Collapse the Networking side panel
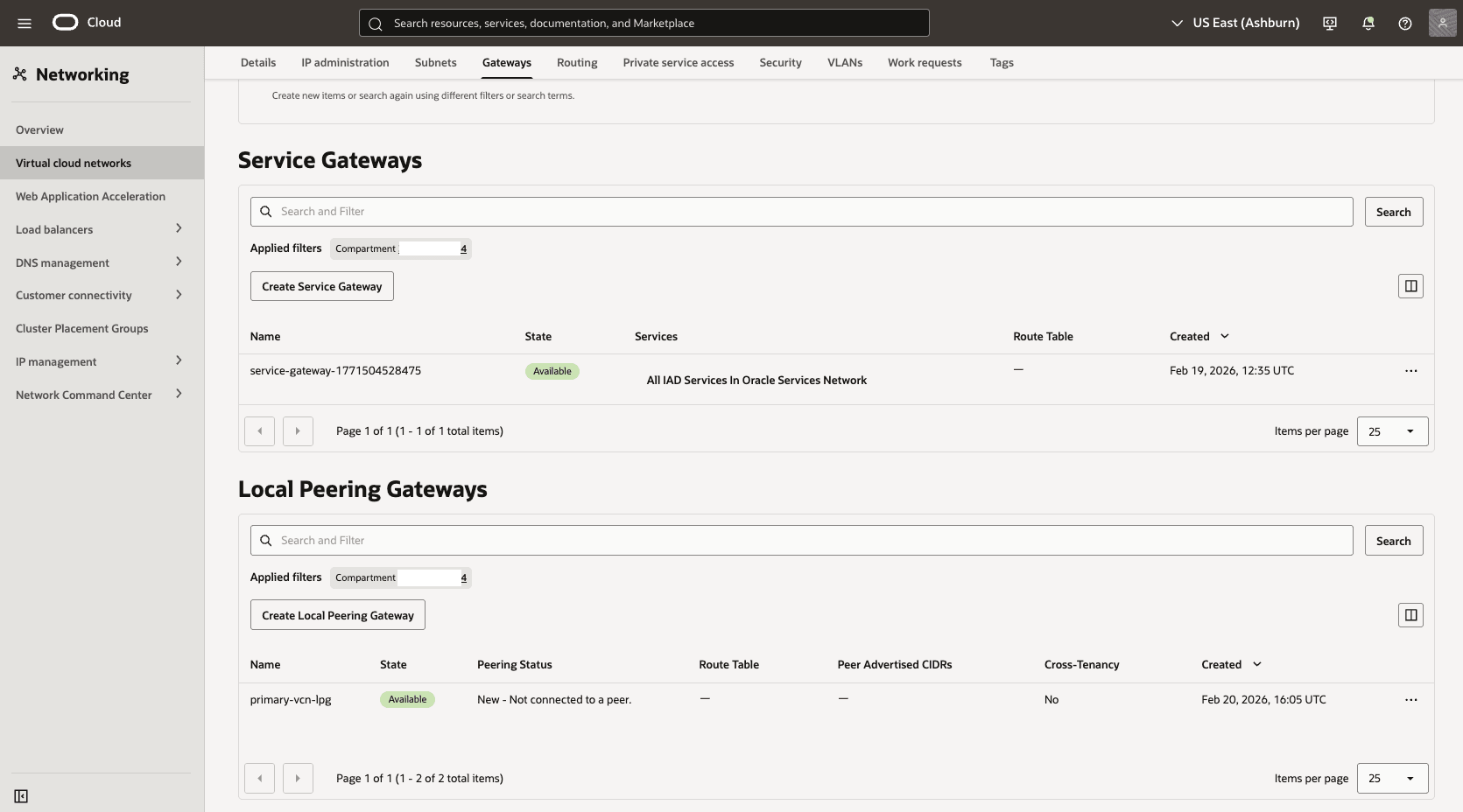1463x812 pixels. pyautogui.click(x=21, y=796)
